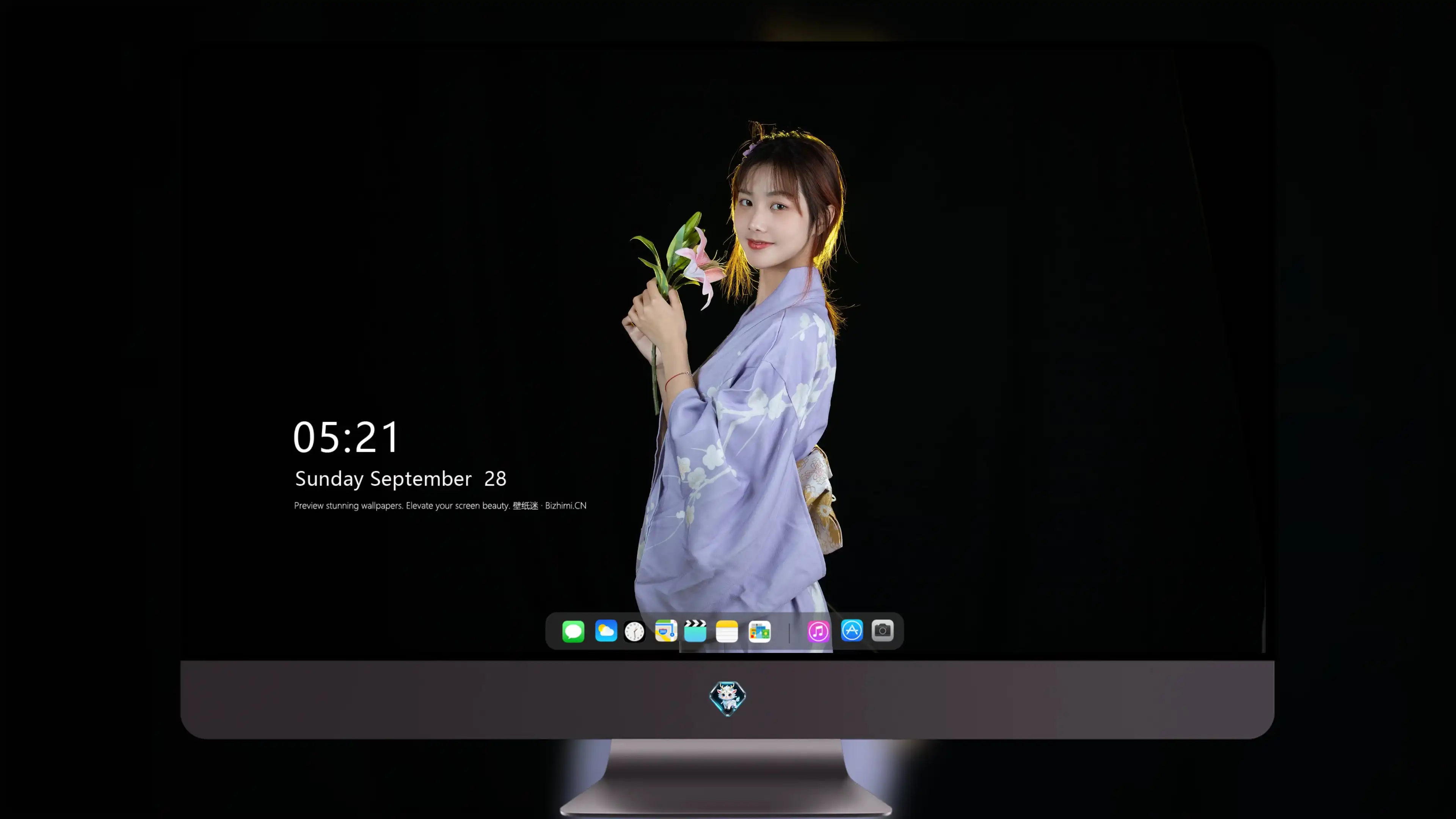
Task: Open the Weather app in the dock
Action: click(x=606, y=631)
